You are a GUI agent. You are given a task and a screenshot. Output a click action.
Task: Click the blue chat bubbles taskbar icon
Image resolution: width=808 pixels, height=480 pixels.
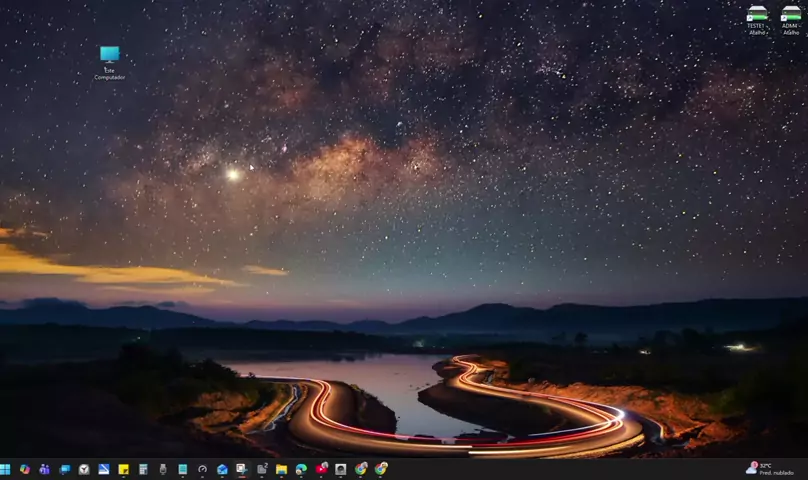(65, 469)
